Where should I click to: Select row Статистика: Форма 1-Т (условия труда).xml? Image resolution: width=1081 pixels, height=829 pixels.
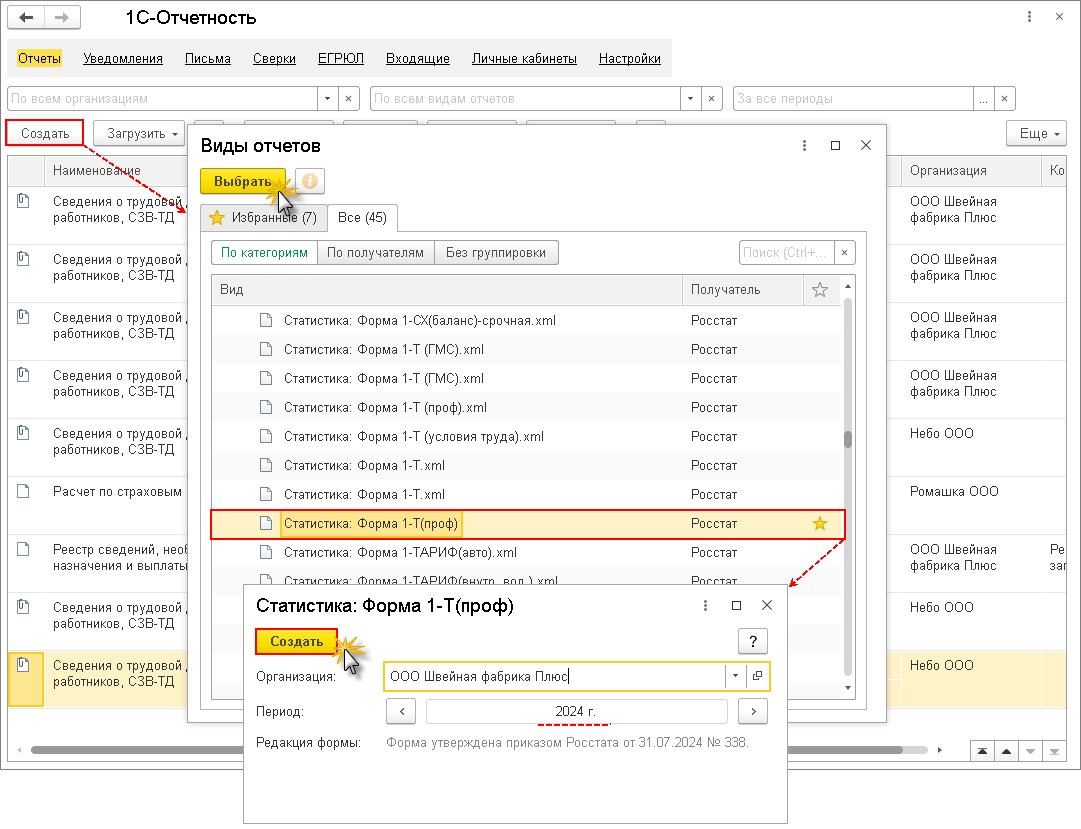click(526, 437)
